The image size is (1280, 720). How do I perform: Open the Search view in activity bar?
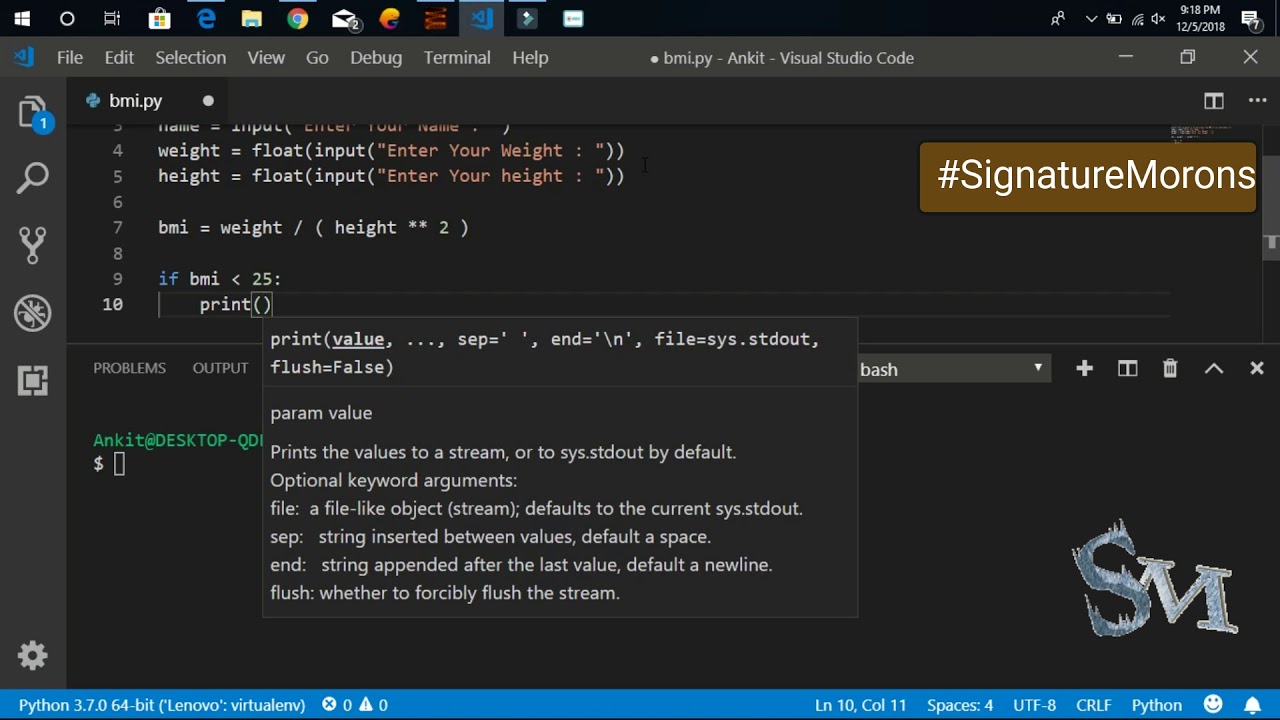(x=33, y=179)
